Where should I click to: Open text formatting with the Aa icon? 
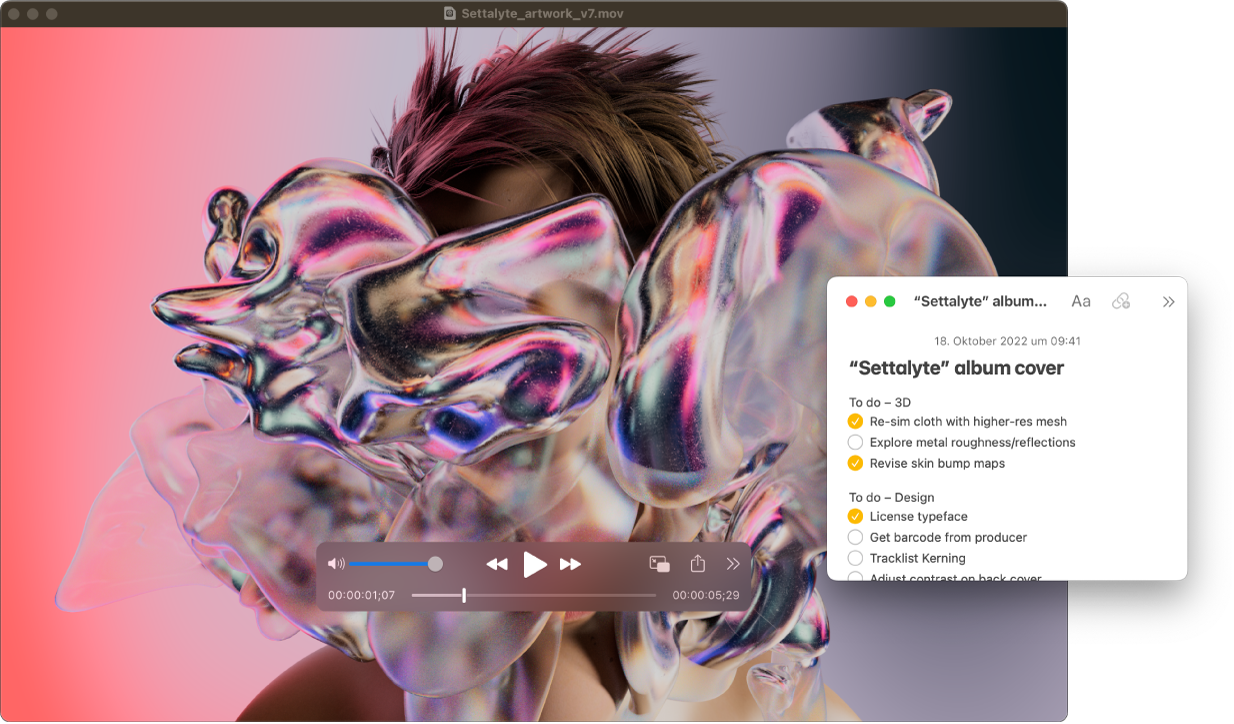tap(1080, 301)
